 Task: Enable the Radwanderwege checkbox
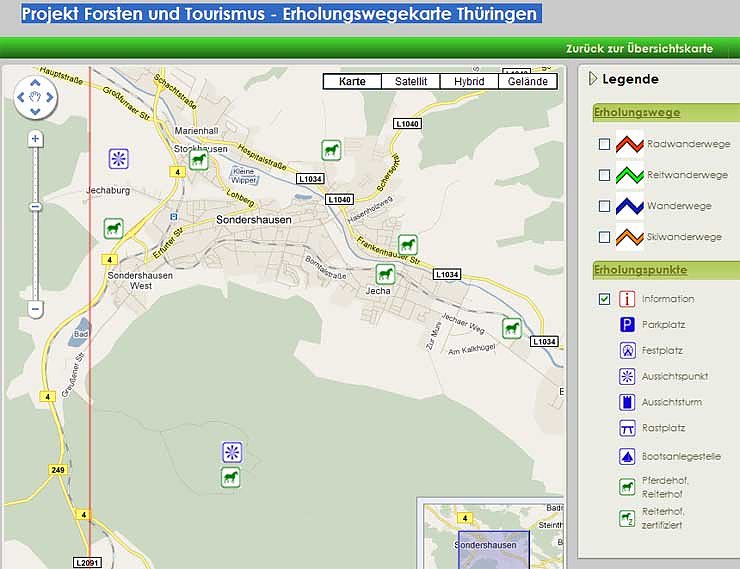pyautogui.click(x=604, y=144)
